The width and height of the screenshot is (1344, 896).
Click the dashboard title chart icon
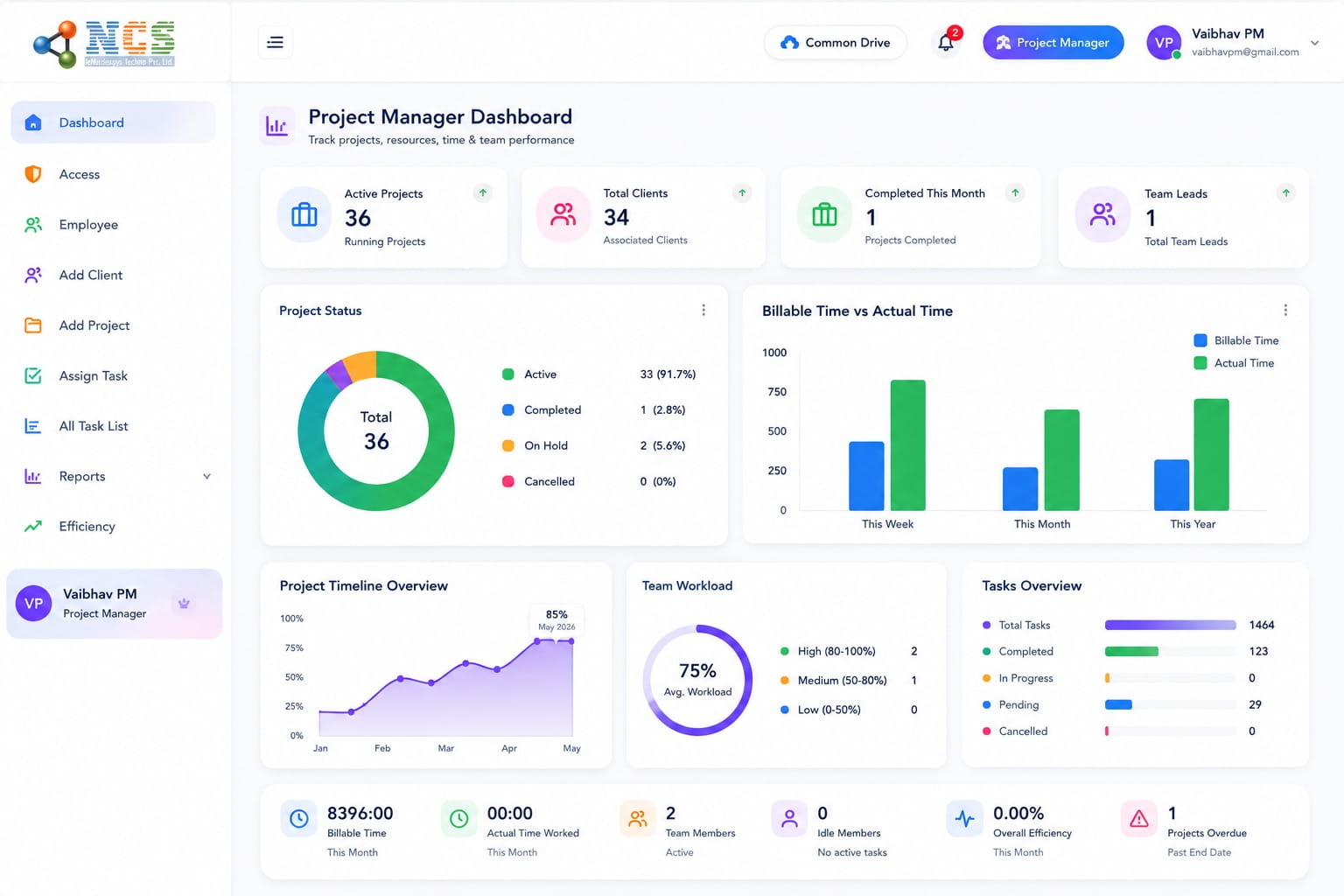coord(276,127)
